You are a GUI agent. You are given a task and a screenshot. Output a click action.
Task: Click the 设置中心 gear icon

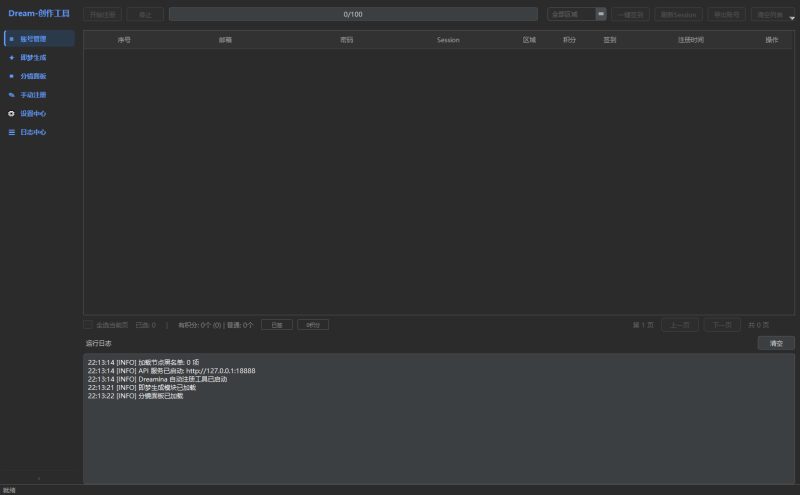coord(11,114)
